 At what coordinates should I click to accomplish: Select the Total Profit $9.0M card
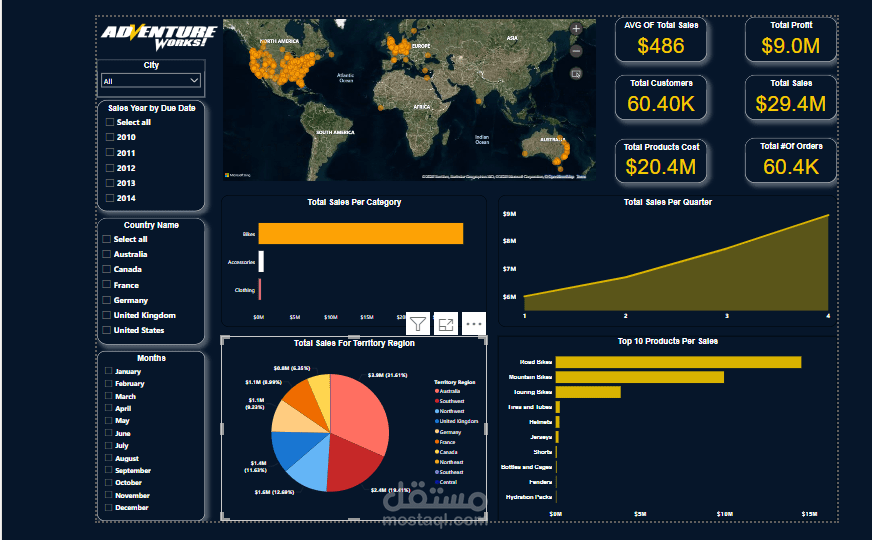[x=791, y=39]
